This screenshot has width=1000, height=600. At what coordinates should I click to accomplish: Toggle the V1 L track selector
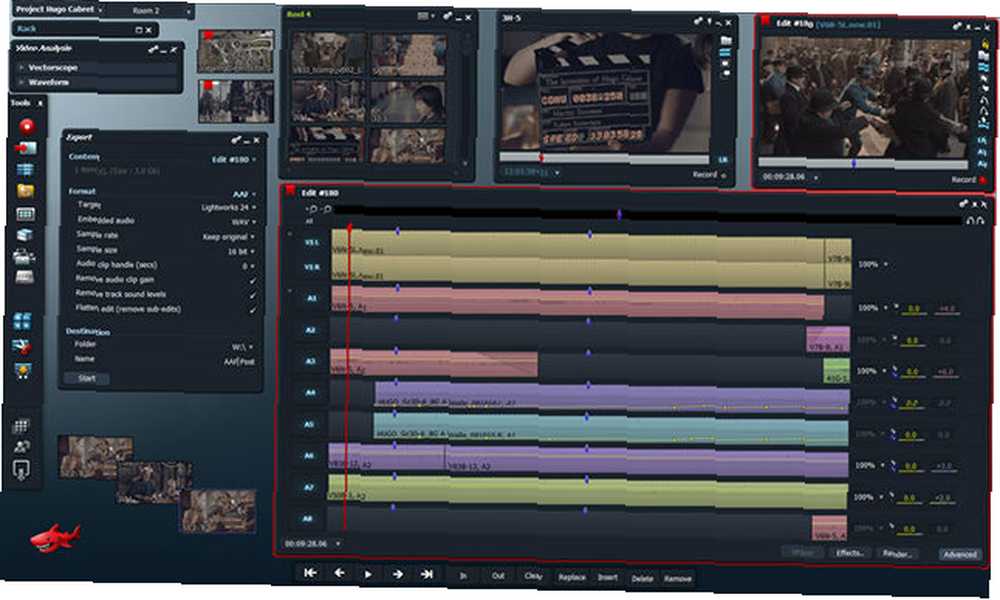[x=311, y=243]
